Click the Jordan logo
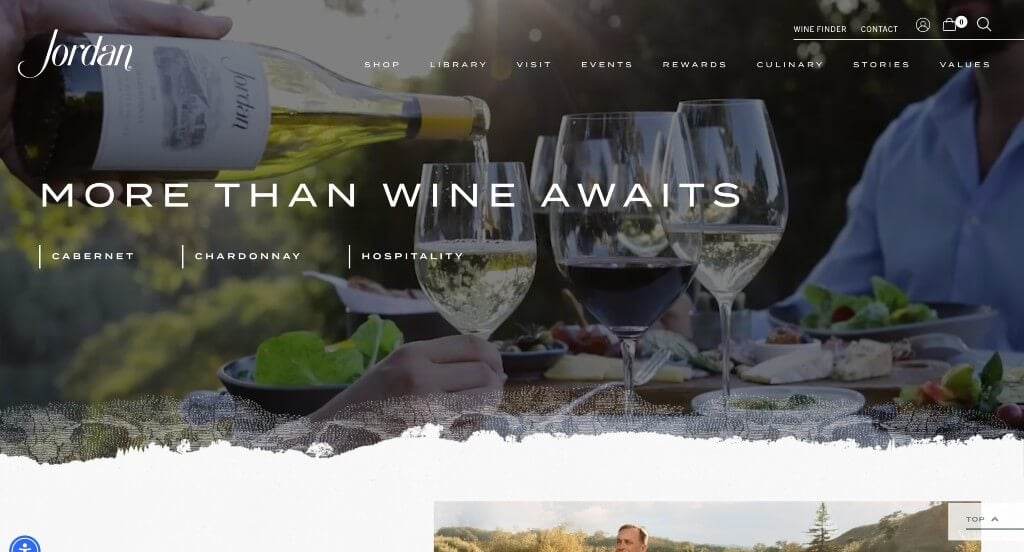The image size is (1024, 552). [75, 53]
